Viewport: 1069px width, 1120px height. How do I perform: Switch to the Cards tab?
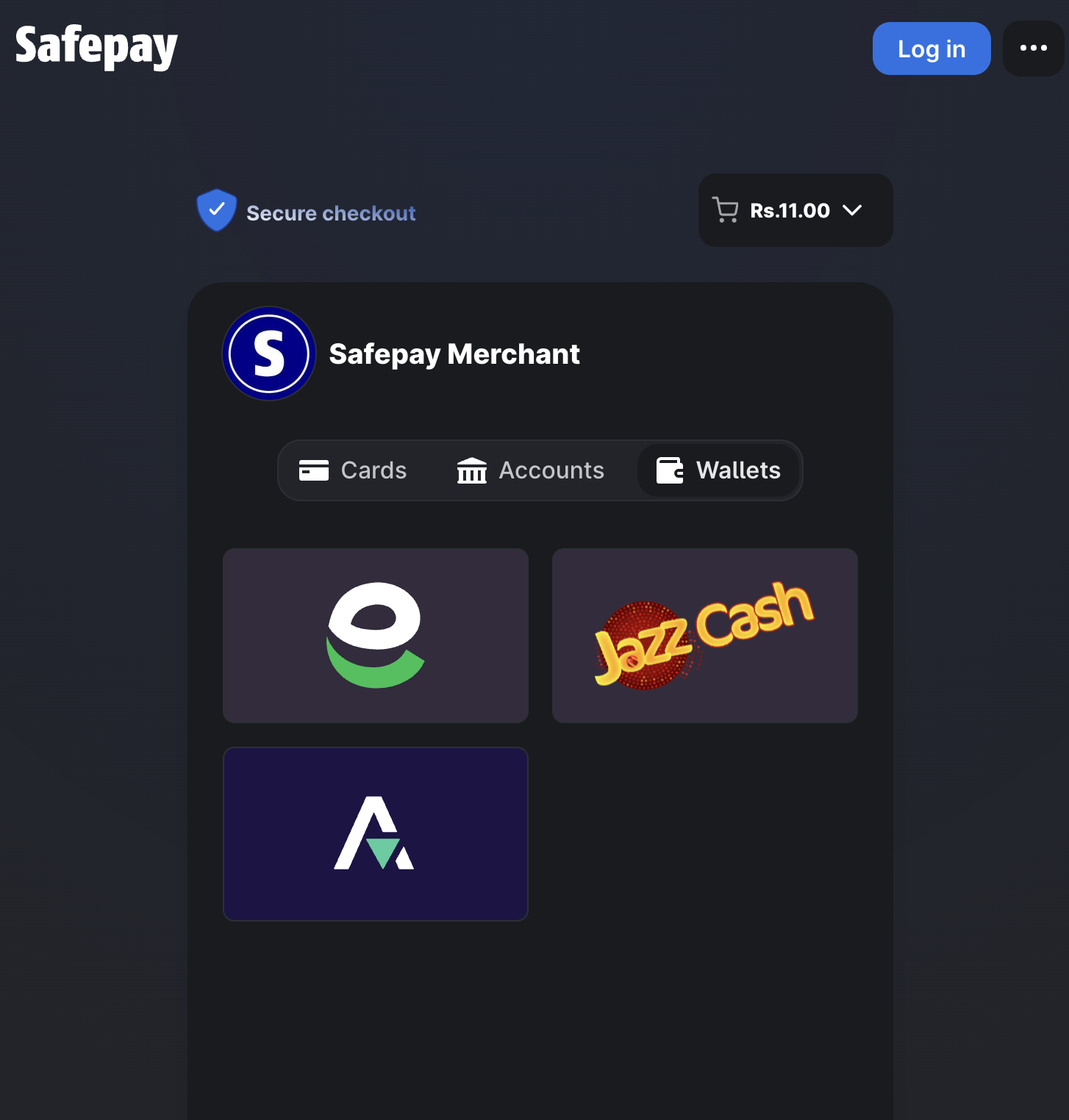click(x=353, y=470)
